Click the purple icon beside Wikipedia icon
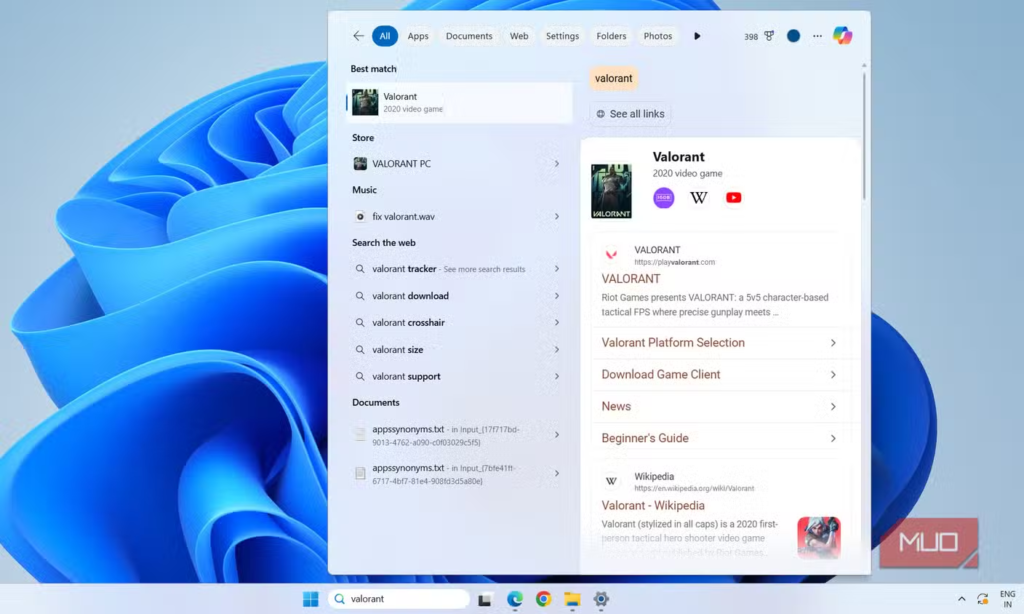 (x=664, y=198)
